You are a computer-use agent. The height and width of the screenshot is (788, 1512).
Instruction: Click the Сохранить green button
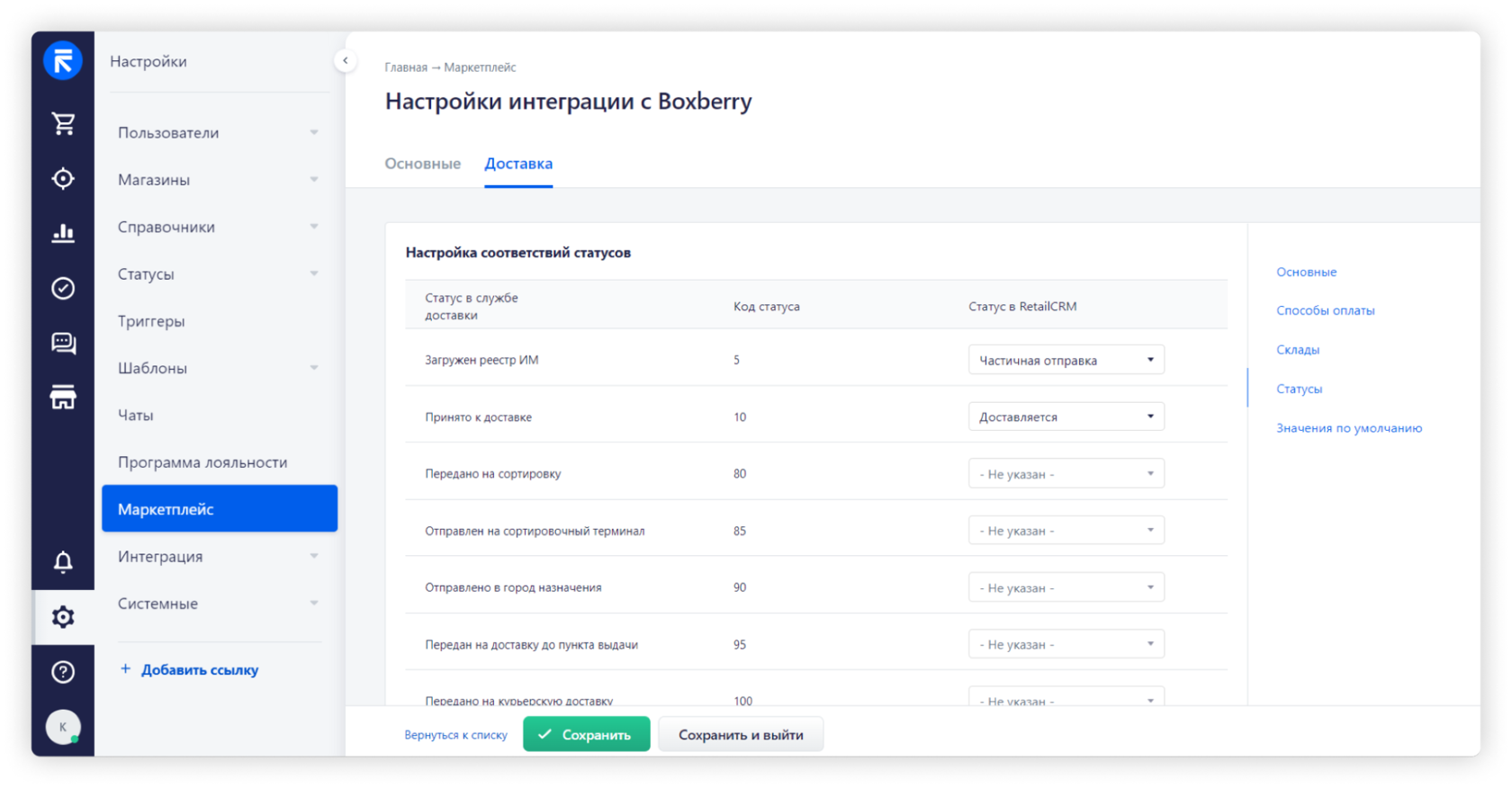coord(586,734)
